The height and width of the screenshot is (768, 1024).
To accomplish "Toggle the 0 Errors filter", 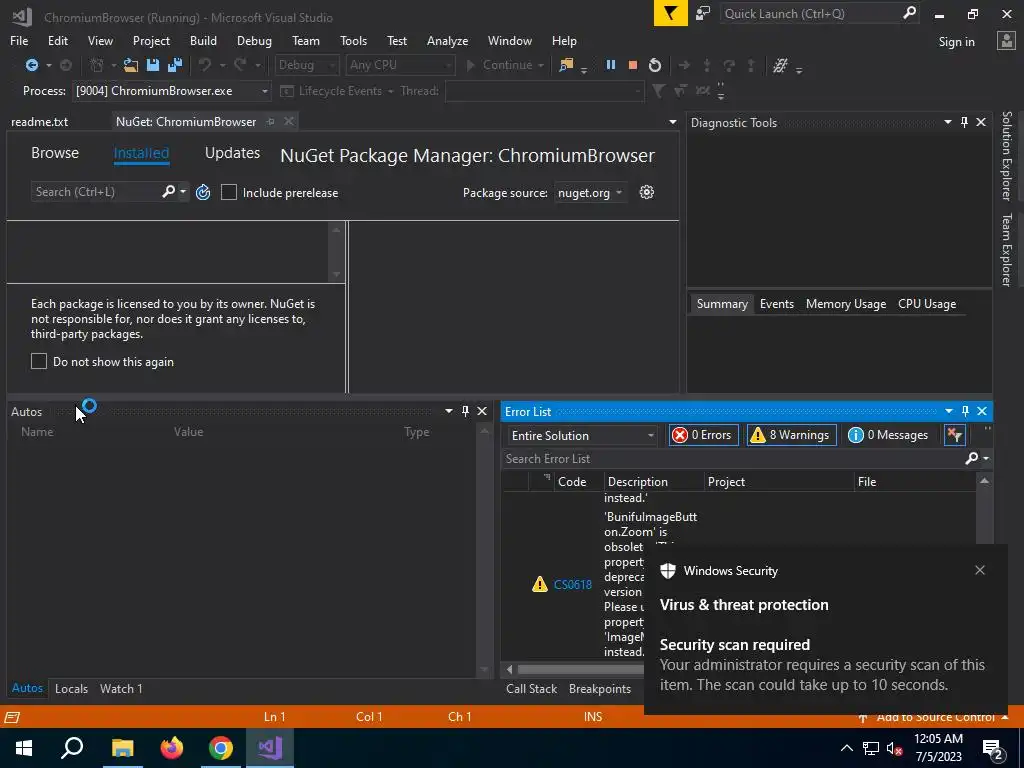I will (x=703, y=435).
